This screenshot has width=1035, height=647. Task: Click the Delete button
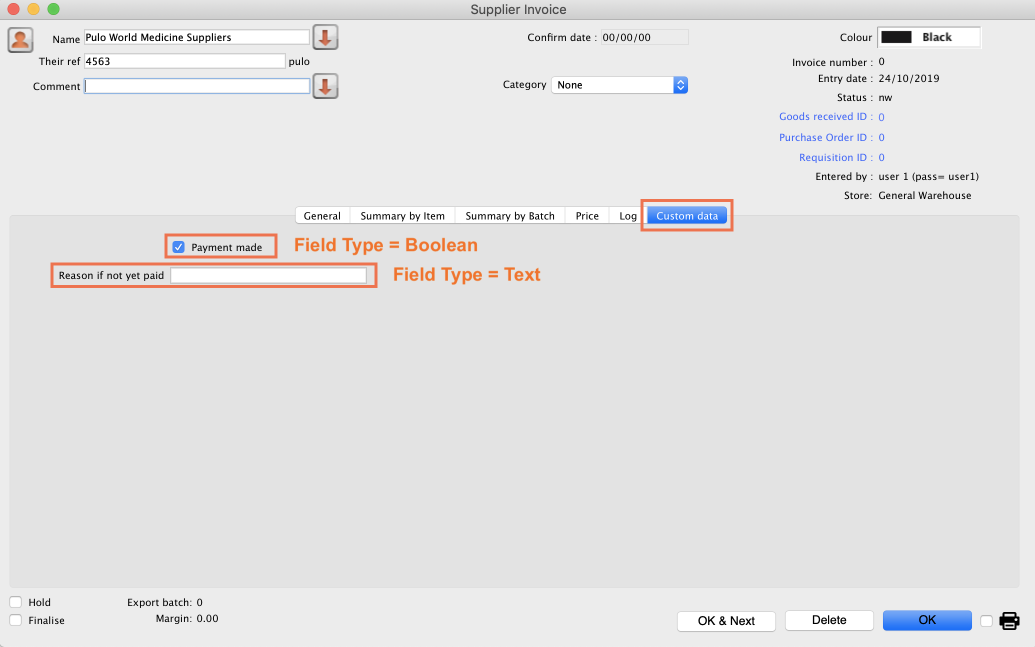tap(829, 620)
